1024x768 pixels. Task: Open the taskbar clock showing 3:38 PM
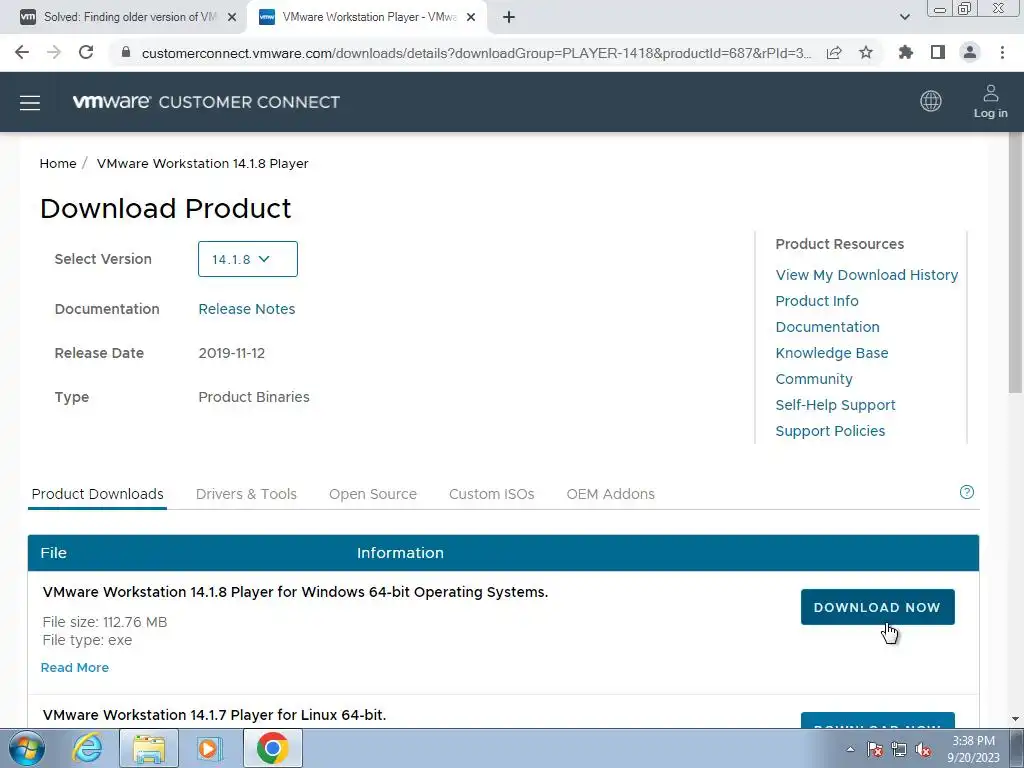click(x=973, y=749)
